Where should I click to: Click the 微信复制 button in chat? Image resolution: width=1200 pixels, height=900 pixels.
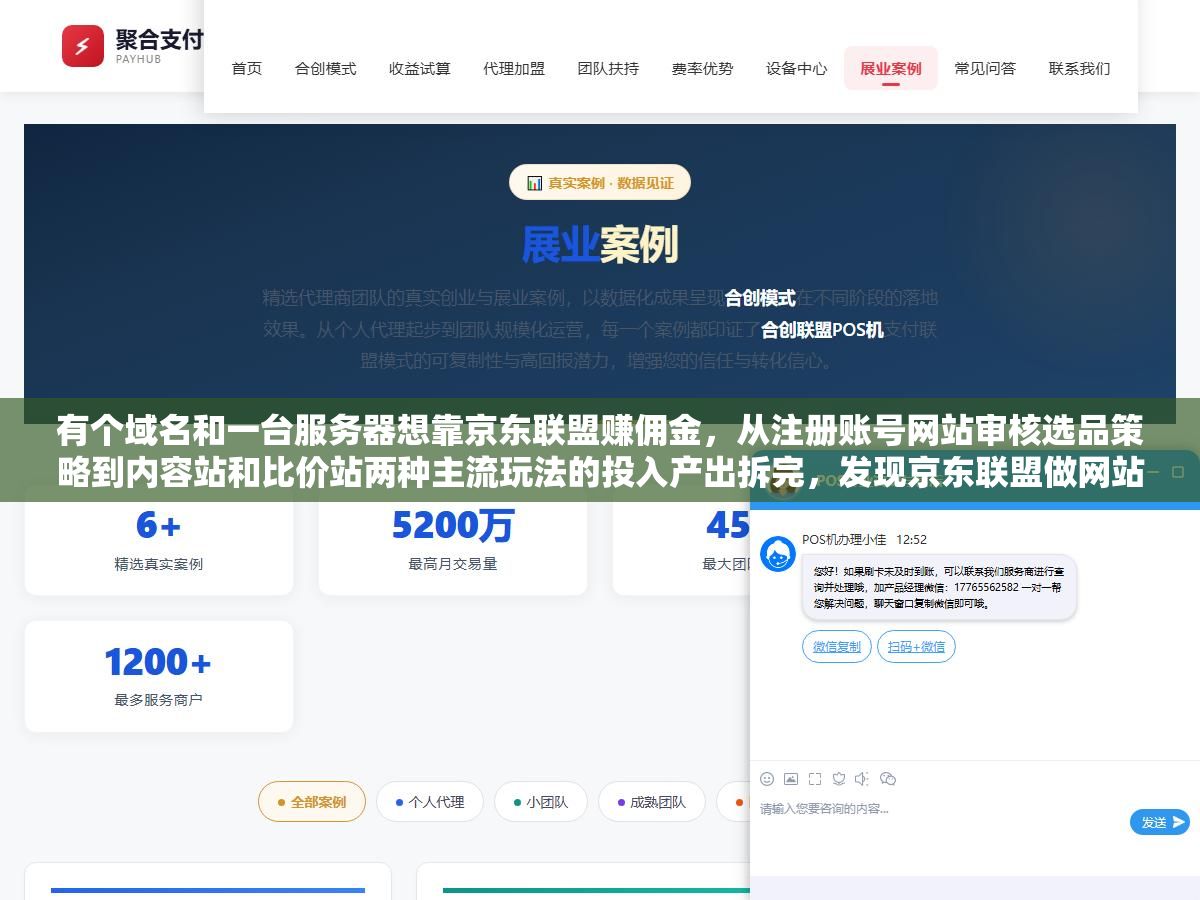(837, 647)
